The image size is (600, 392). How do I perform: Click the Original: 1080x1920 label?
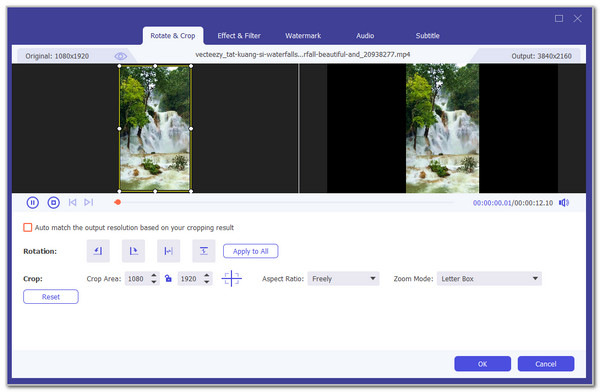(x=57, y=56)
